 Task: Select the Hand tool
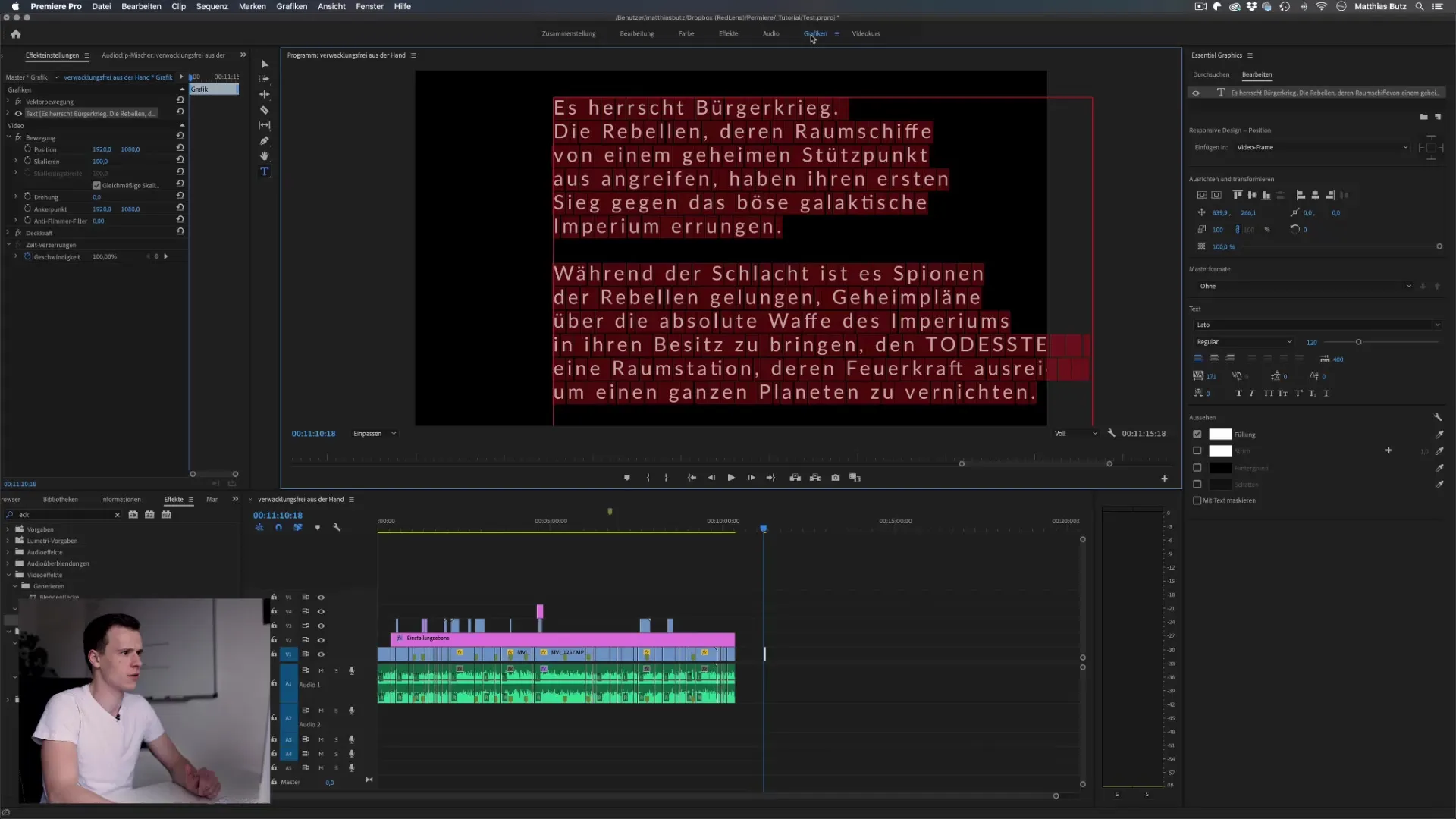point(264,156)
